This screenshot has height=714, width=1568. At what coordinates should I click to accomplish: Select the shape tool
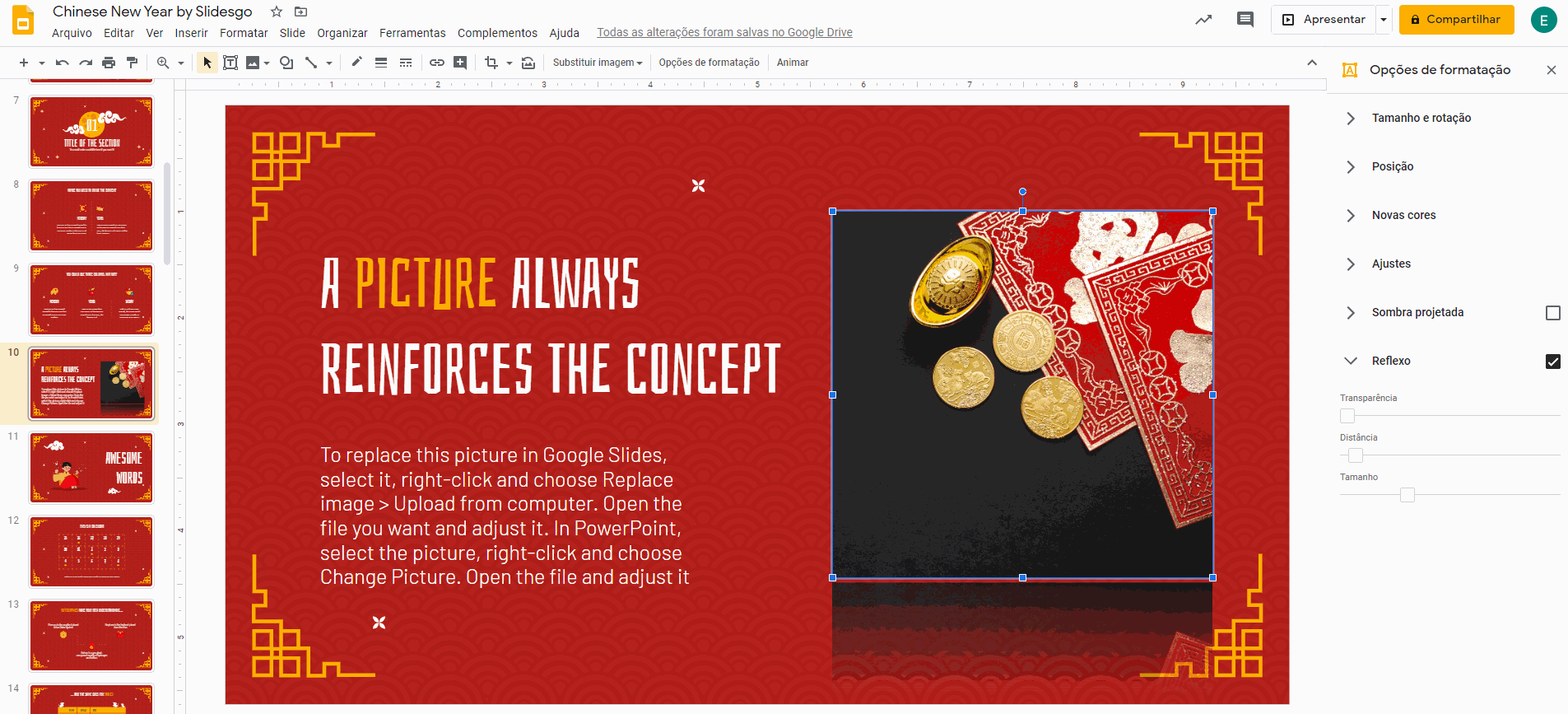coord(286,63)
